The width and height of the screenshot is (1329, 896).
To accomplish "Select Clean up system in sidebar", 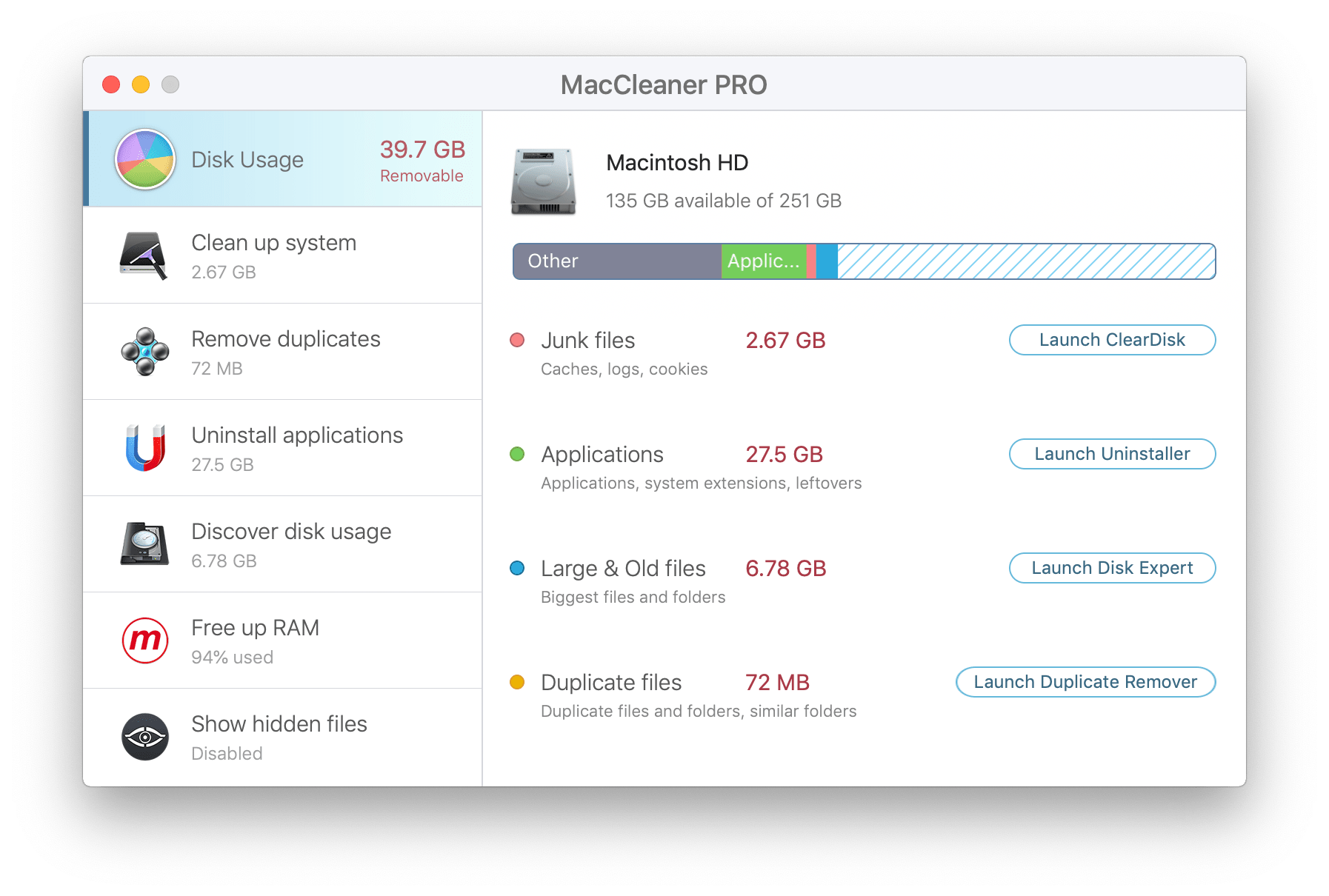I will pyautogui.click(x=283, y=255).
